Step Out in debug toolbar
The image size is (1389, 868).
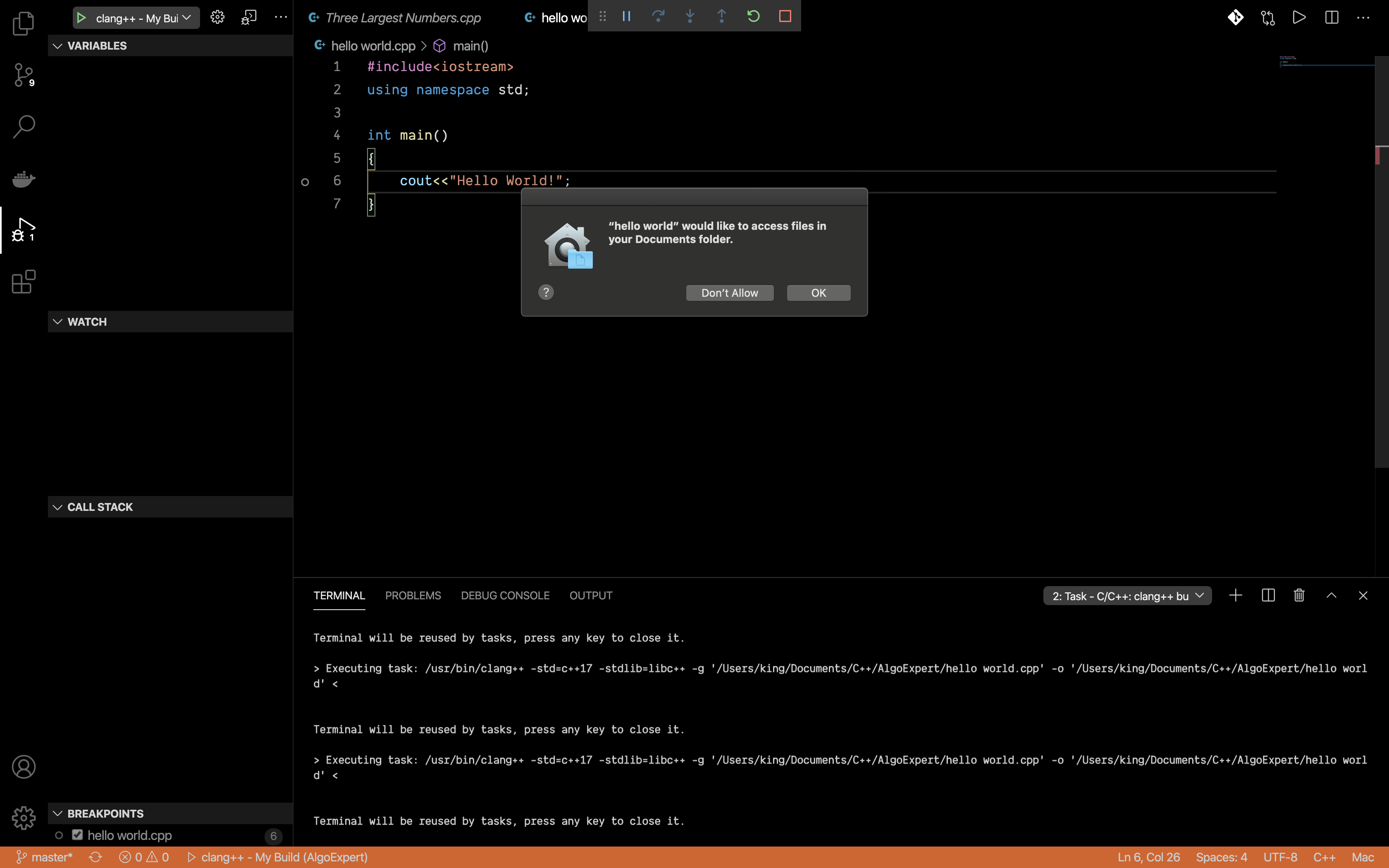click(721, 16)
